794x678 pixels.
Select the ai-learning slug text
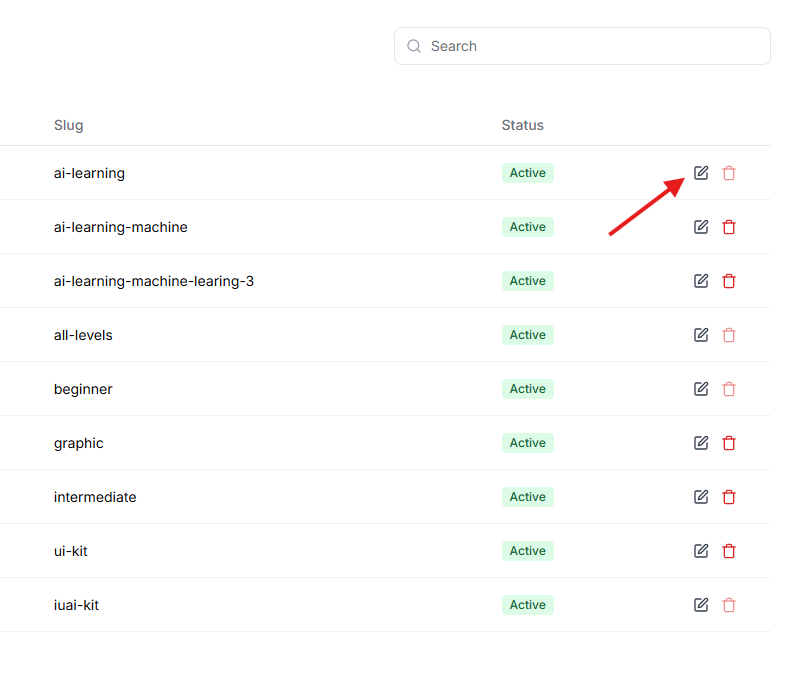(89, 173)
